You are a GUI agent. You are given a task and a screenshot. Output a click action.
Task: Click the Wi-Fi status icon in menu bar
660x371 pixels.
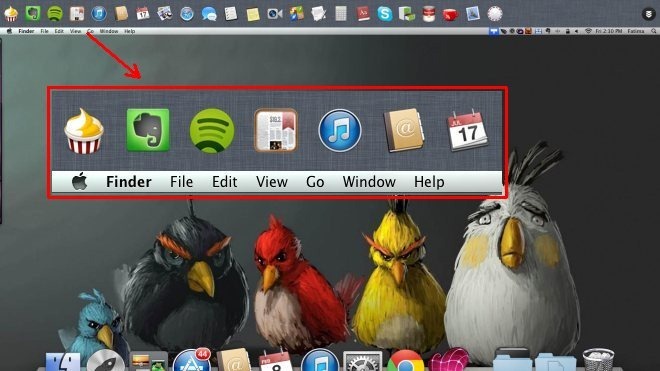(588, 31)
